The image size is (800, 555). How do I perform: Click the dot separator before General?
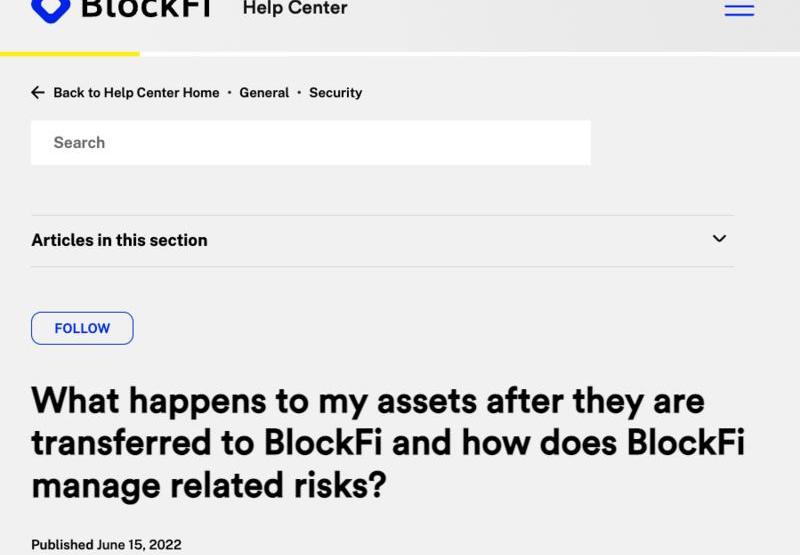click(230, 92)
